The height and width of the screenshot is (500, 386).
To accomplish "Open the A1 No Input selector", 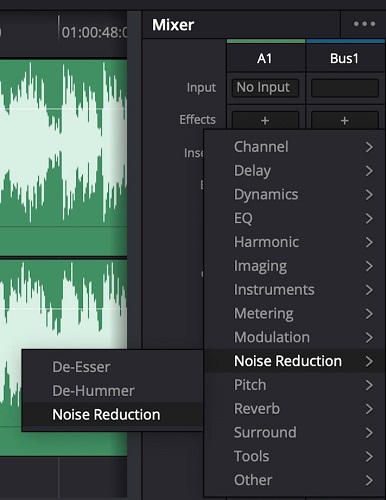I will tap(265, 88).
